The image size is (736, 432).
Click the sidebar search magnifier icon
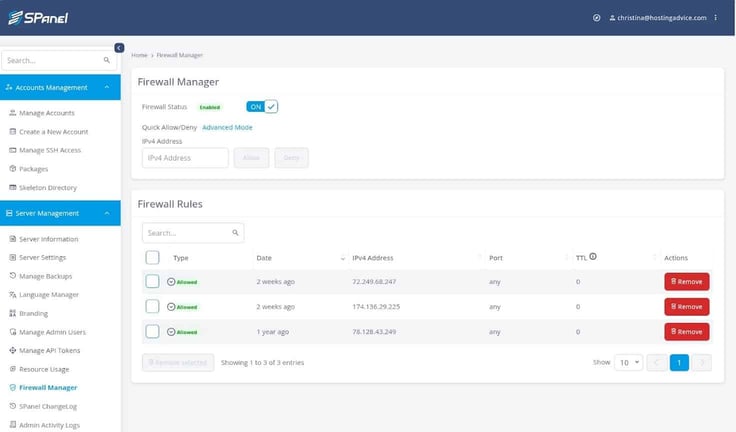coord(107,60)
